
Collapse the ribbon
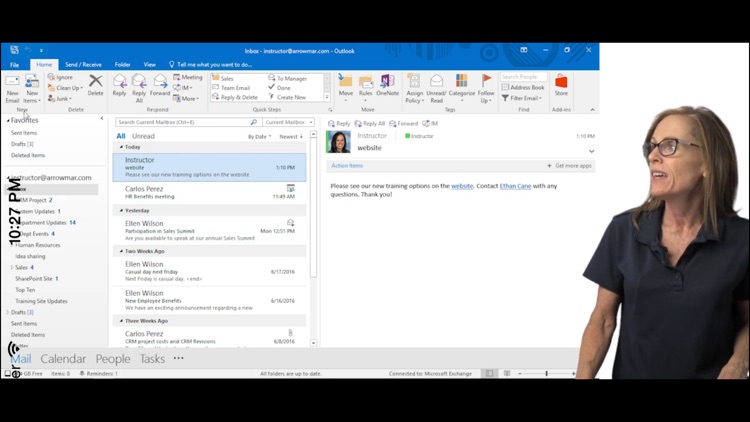tap(593, 110)
